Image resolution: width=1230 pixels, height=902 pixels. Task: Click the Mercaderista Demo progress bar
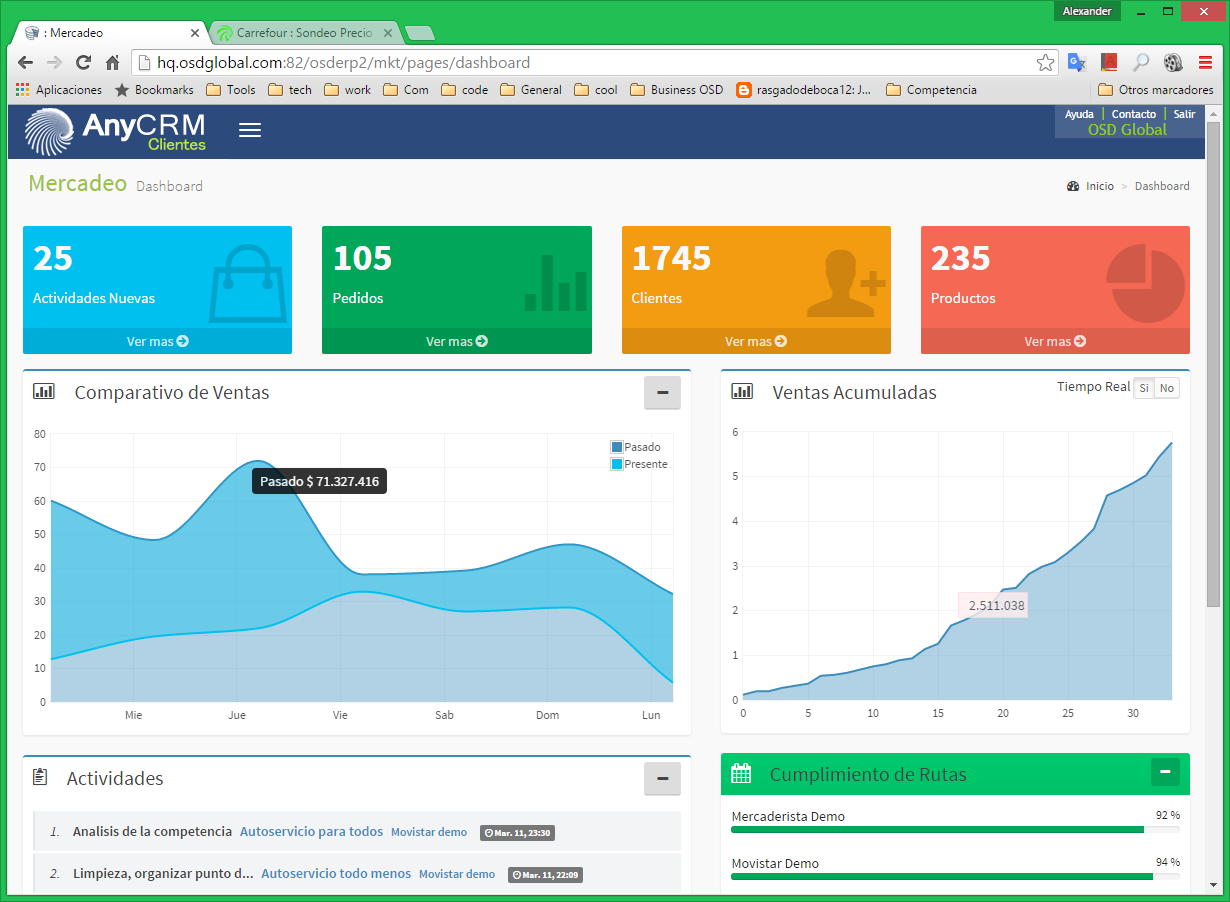[x=955, y=829]
